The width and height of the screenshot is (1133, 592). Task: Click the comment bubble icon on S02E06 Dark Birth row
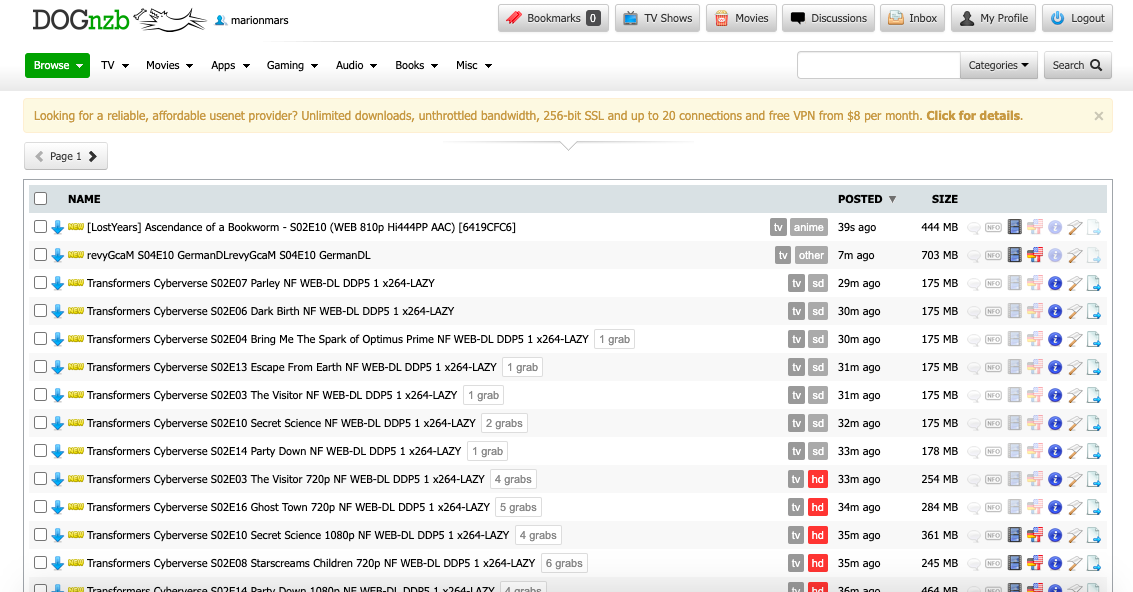pyautogui.click(x=974, y=311)
